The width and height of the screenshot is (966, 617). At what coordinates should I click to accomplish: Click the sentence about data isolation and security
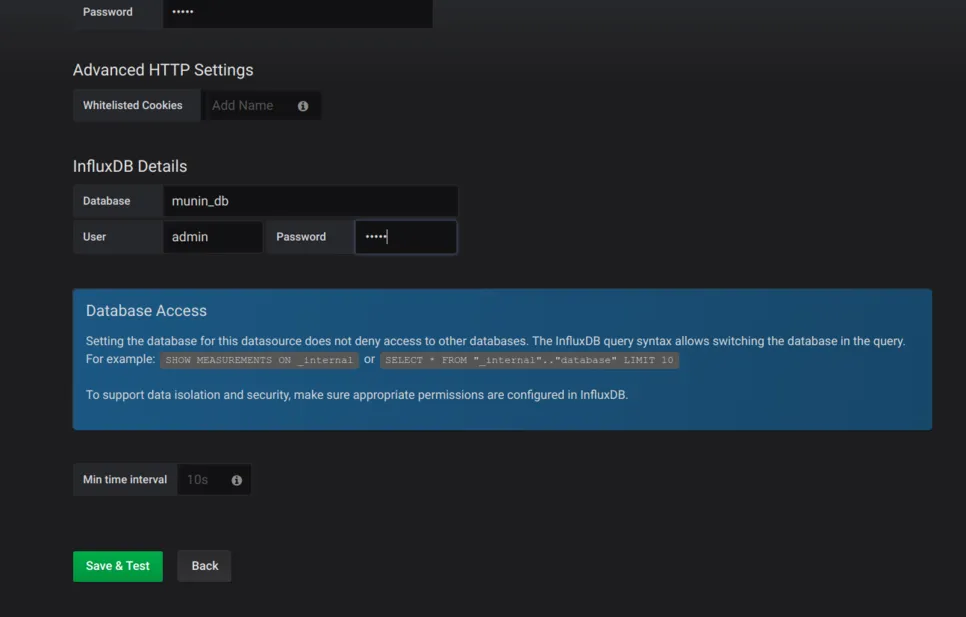pos(357,395)
